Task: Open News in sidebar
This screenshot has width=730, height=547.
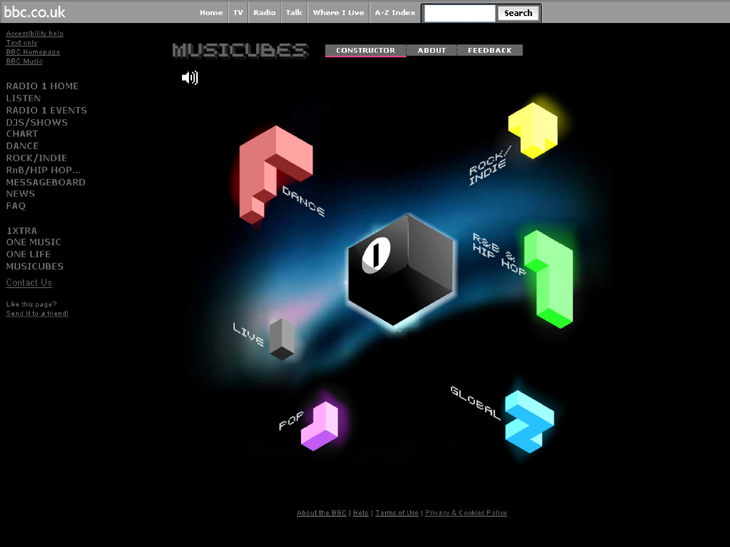Action: (x=20, y=194)
